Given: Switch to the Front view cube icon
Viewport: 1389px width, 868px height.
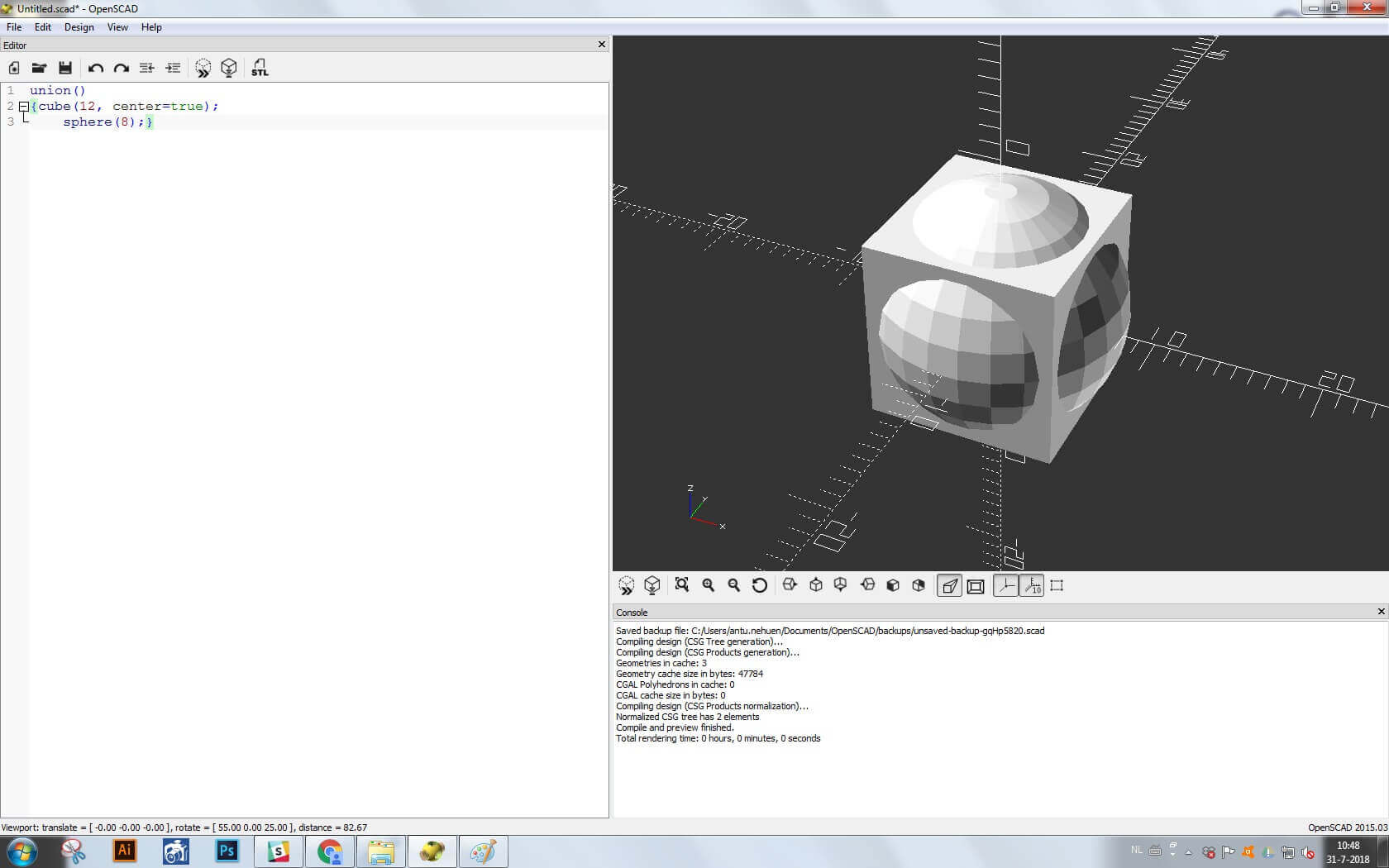Looking at the screenshot, I should click(893, 585).
